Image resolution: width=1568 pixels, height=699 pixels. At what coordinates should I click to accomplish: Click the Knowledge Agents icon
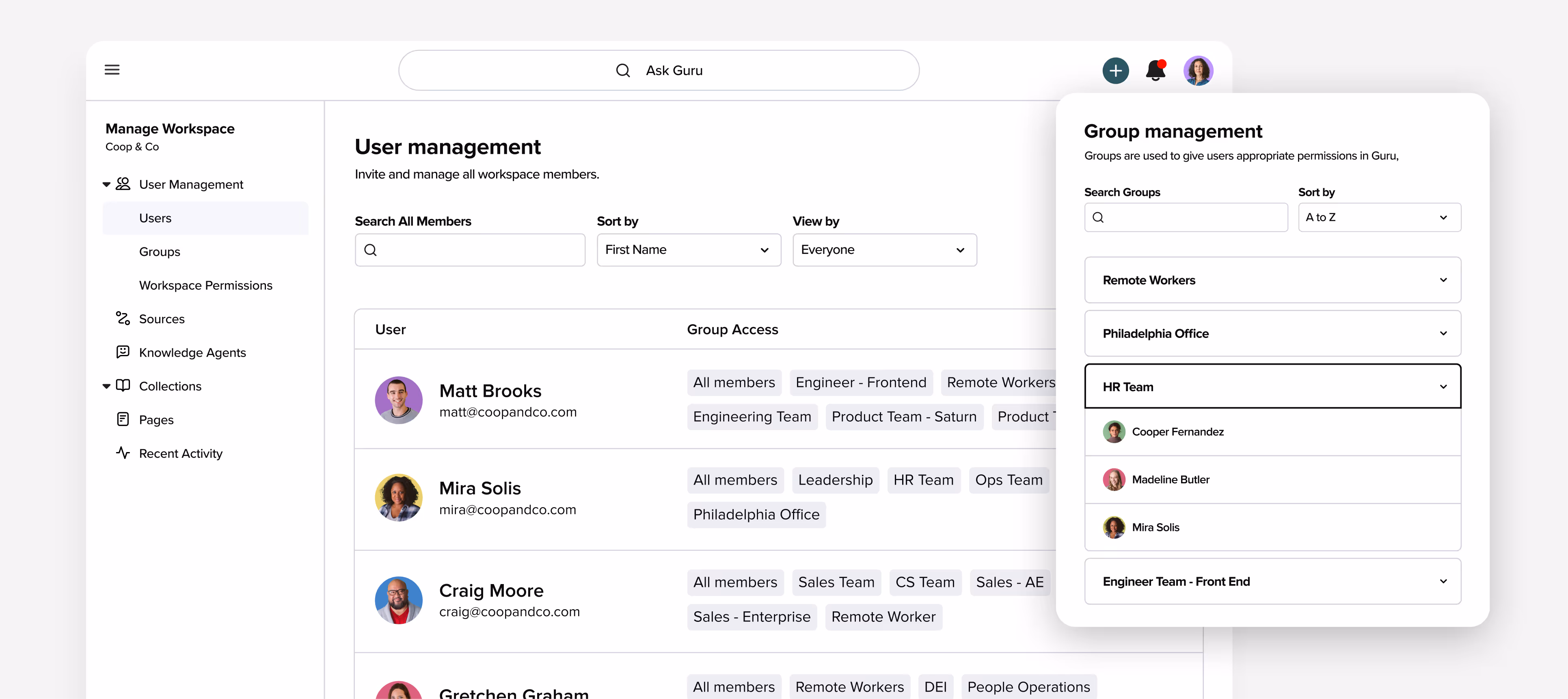coord(123,352)
